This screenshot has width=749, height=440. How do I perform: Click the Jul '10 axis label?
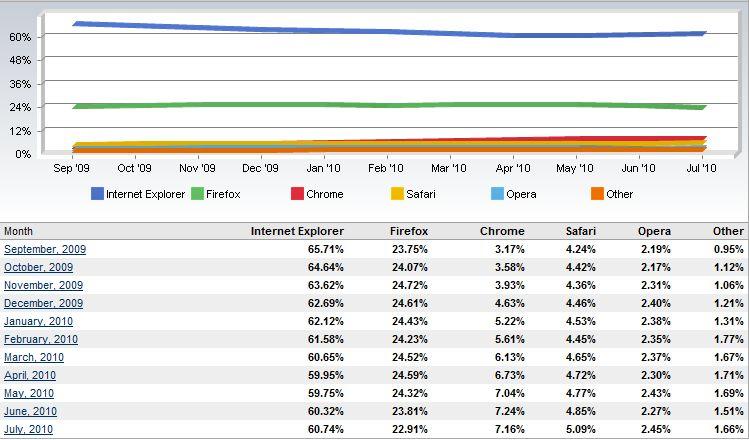(x=701, y=168)
